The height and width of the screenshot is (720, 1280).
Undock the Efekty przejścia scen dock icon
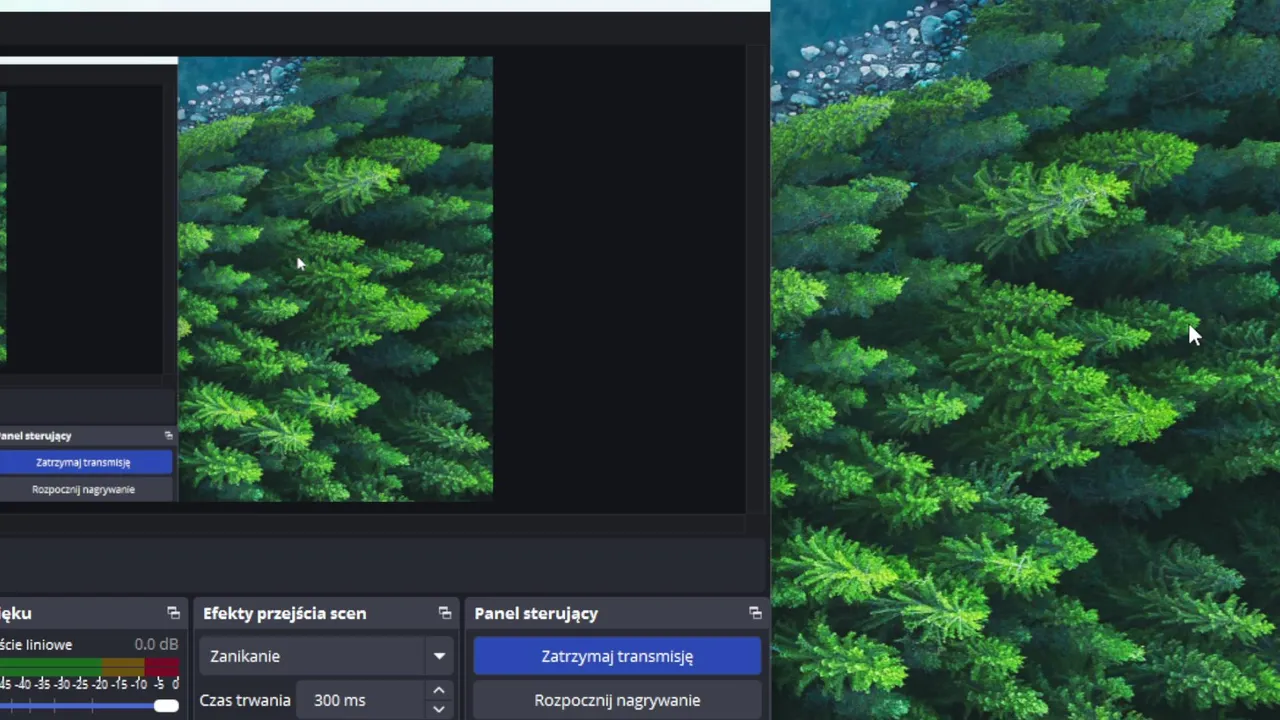pos(445,613)
